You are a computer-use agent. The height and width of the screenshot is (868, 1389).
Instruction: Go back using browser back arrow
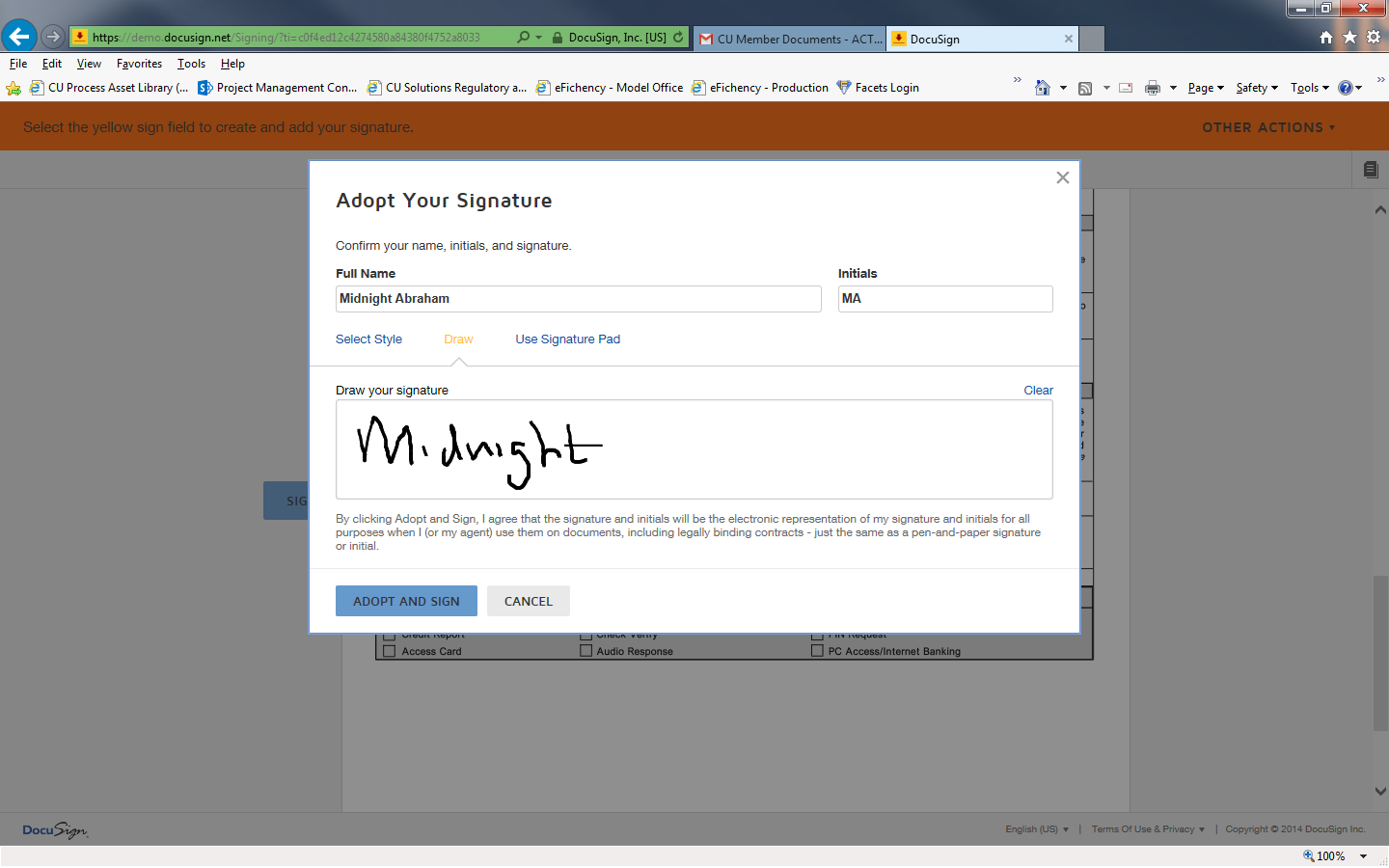19,37
